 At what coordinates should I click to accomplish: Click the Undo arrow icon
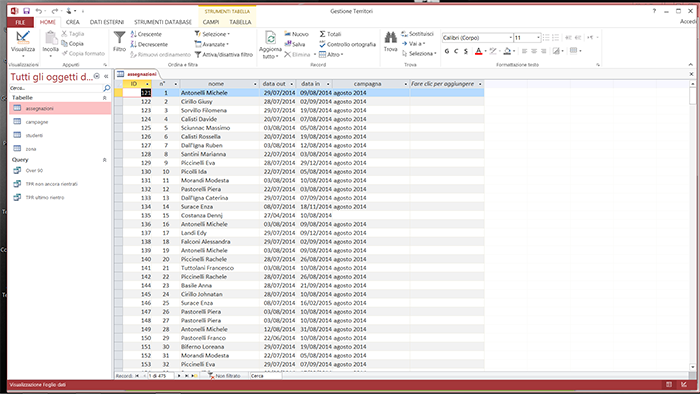tap(39, 11)
